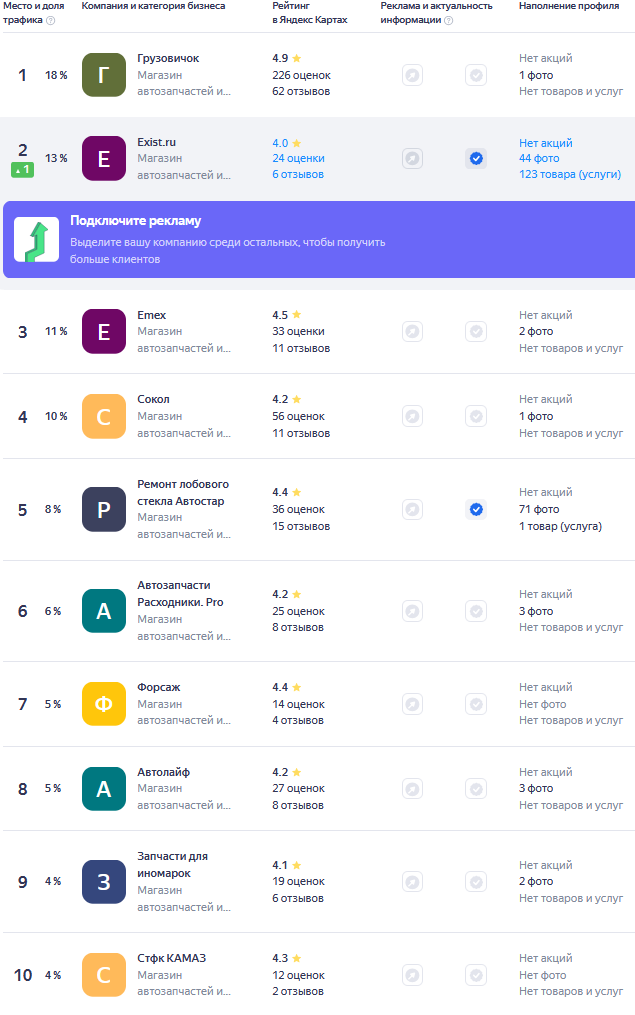The image size is (635, 1015).
Task: Open the Exist.ru 4.0 rating link
Action: coord(287,143)
